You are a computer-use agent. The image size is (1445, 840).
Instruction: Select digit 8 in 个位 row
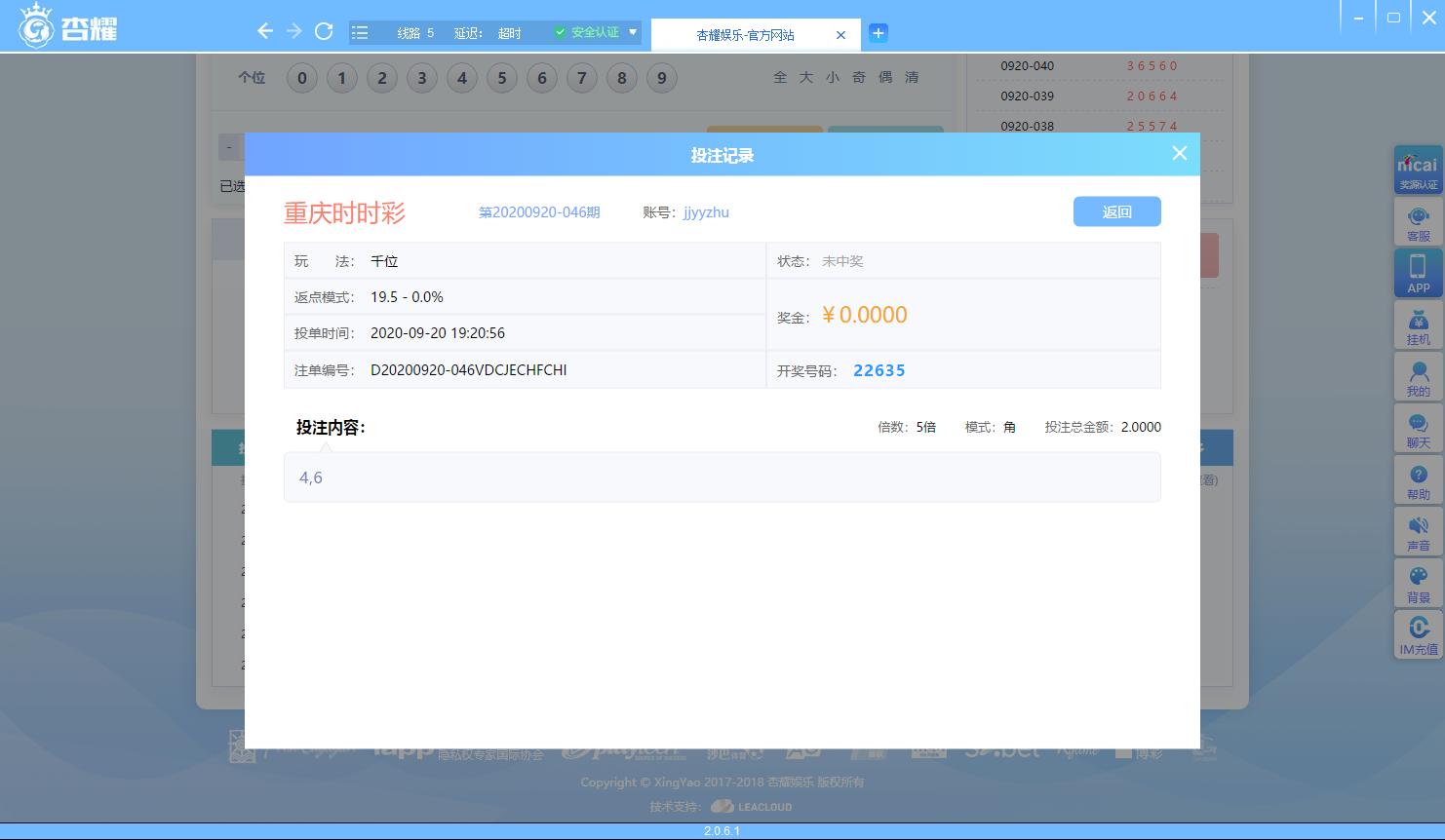[x=622, y=78]
